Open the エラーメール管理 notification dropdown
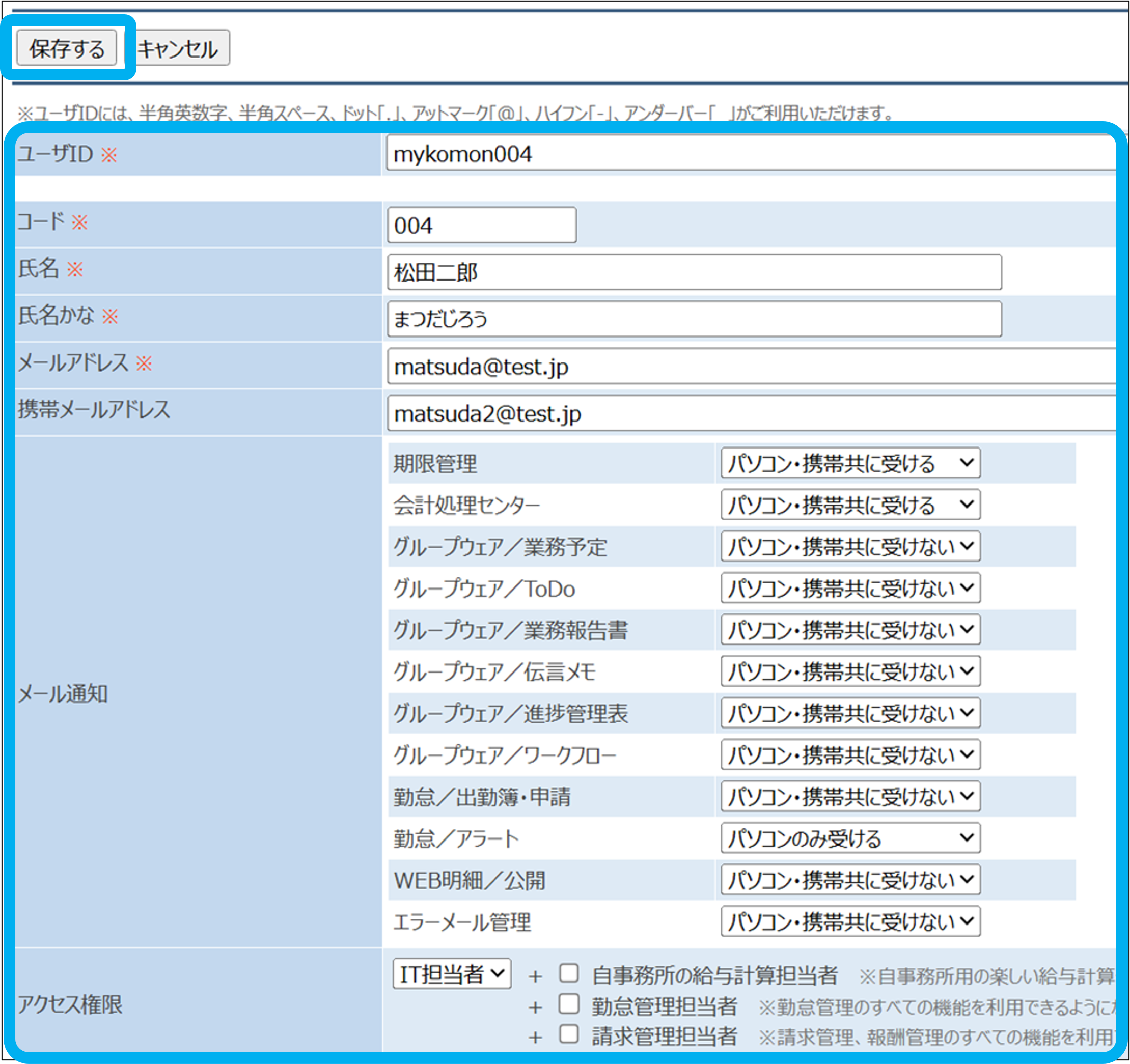This screenshot has width=1130, height=1064. coord(850,921)
